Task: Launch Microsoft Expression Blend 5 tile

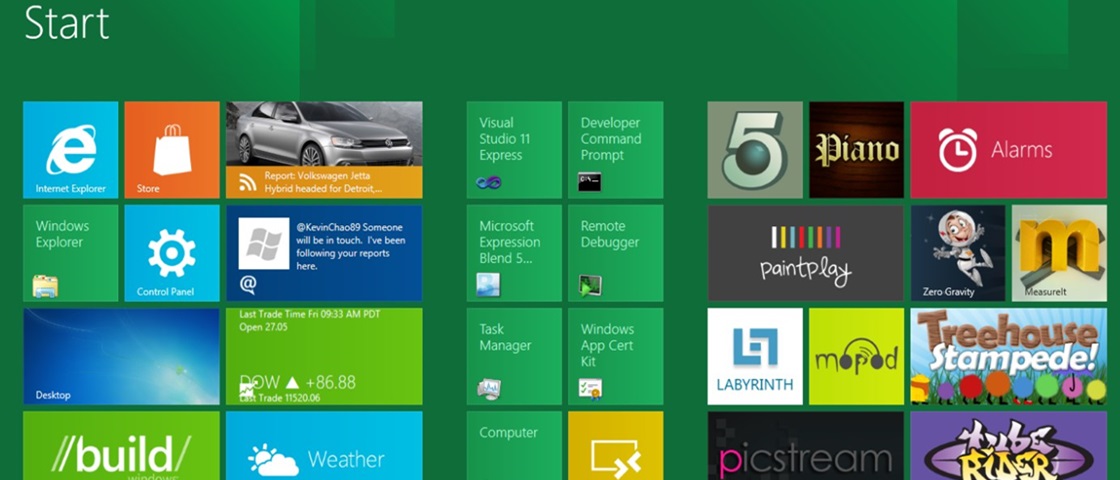Action: click(x=514, y=254)
